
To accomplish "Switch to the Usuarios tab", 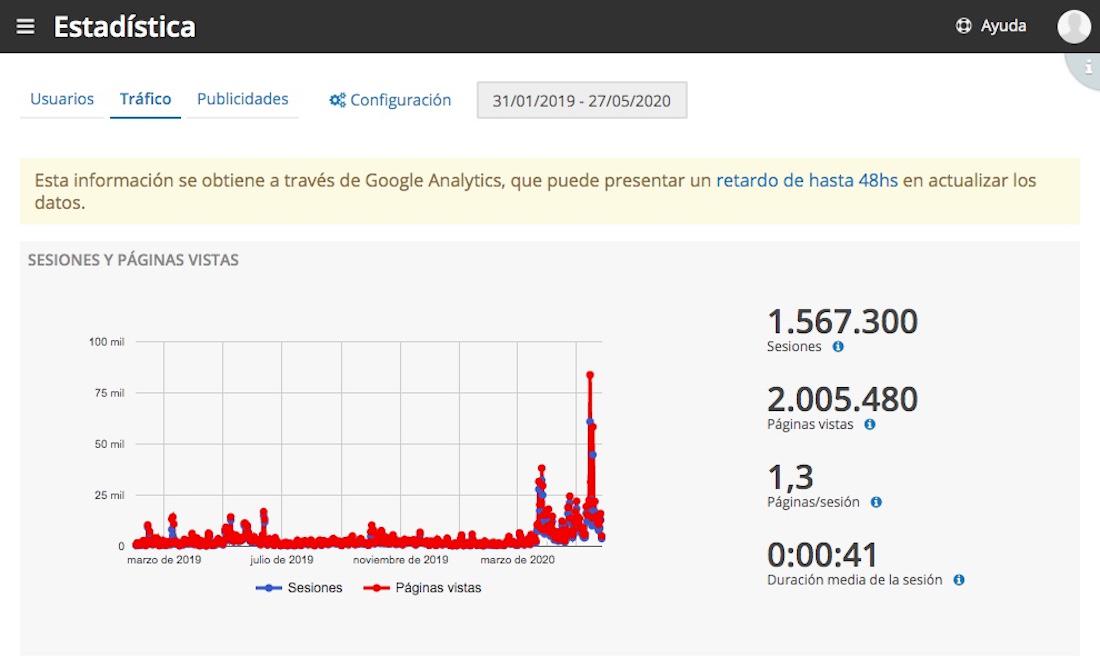I will pos(62,99).
